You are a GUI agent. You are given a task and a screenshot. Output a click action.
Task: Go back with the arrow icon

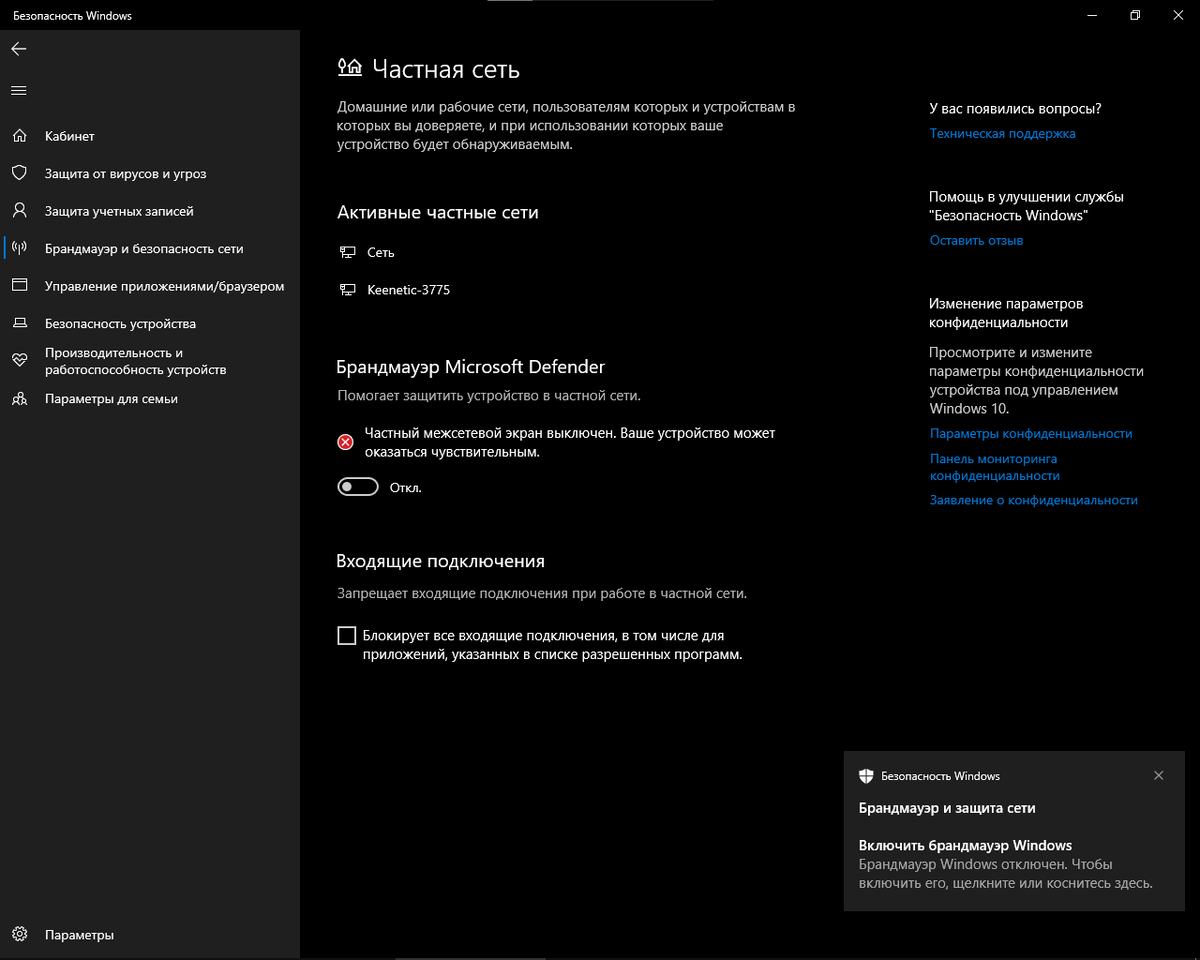pos(19,49)
